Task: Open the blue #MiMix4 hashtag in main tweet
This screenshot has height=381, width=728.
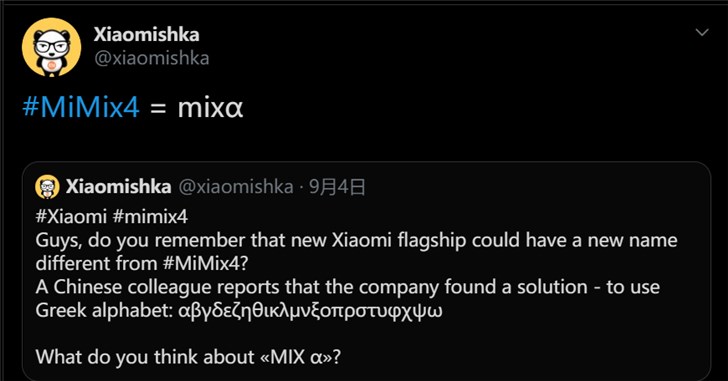Action: pos(81,107)
